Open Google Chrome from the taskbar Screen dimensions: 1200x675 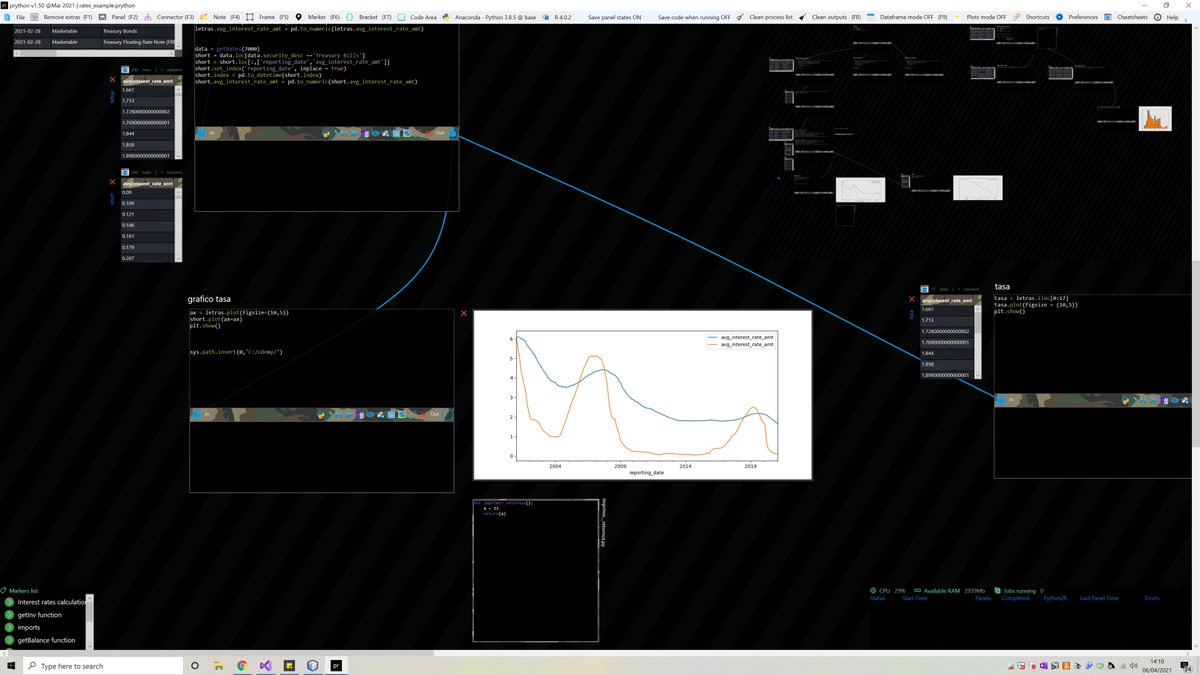pyautogui.click(x=242, y=665)
